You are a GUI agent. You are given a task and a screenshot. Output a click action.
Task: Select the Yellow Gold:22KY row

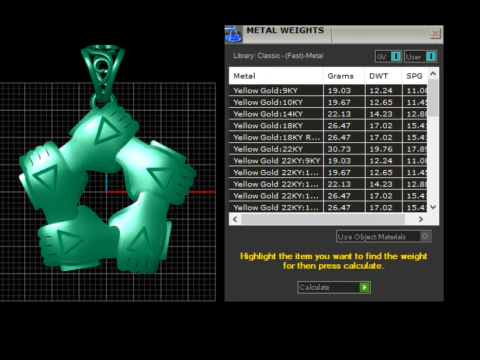(x=328, y=149)
